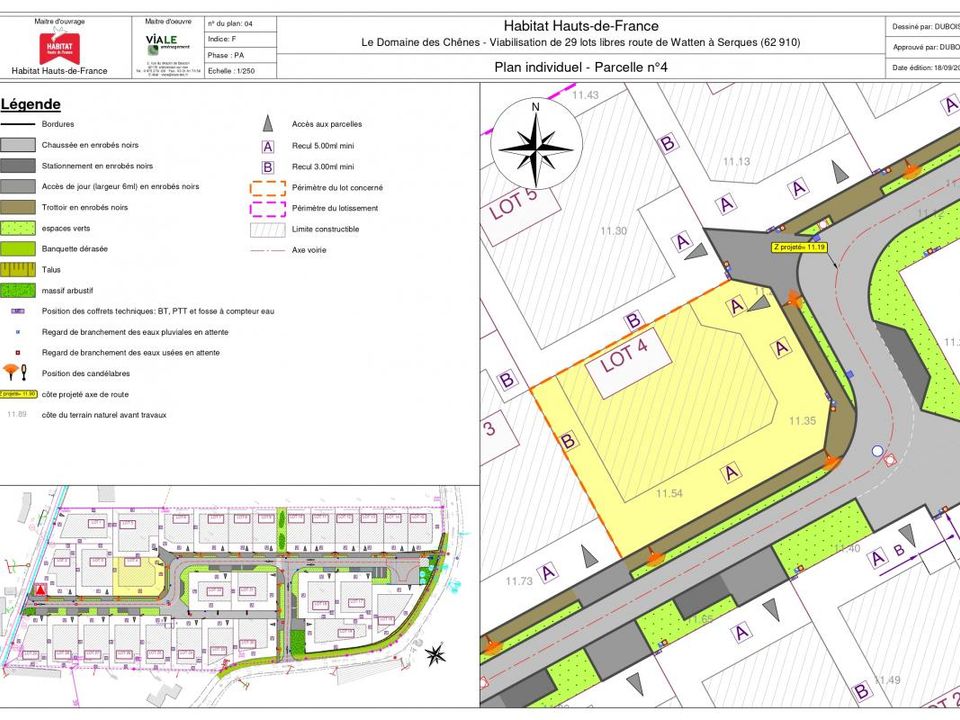Click the red triangle marker on overview map
This screenshot has width=960, height=720.
(x=40, y=590)
